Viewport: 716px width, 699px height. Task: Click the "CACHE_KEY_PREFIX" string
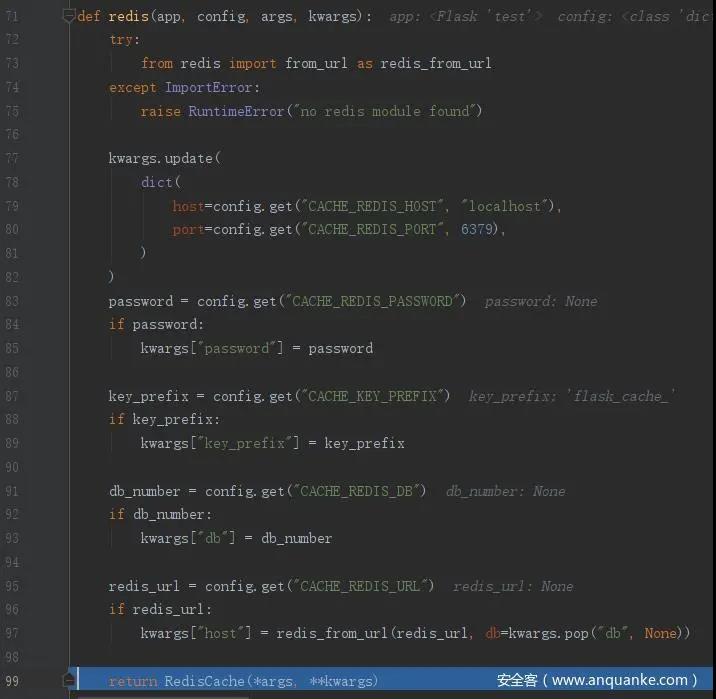pyautogui.click(x=372, y=396)
